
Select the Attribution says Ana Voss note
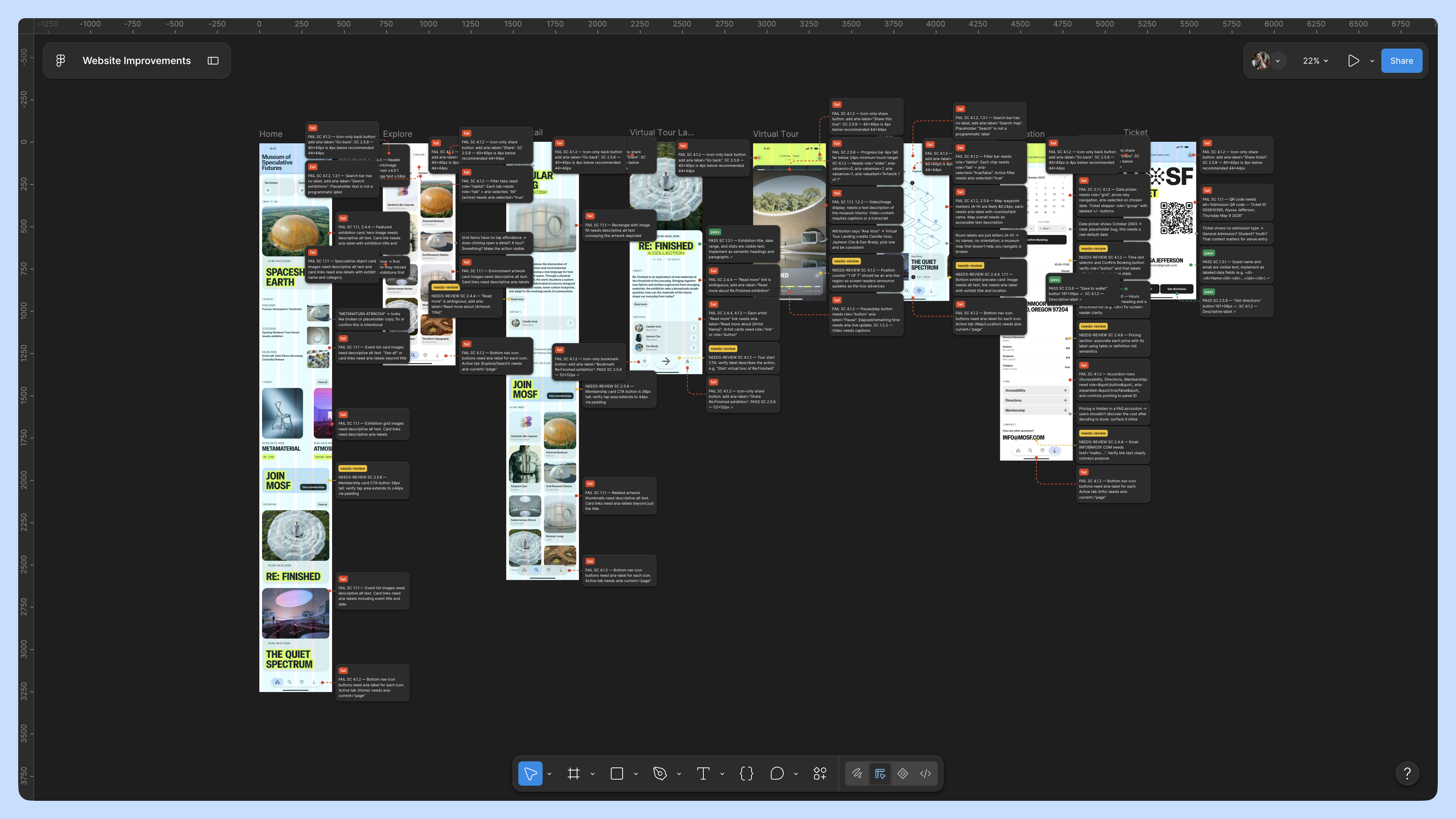click(x=866, y=239)
